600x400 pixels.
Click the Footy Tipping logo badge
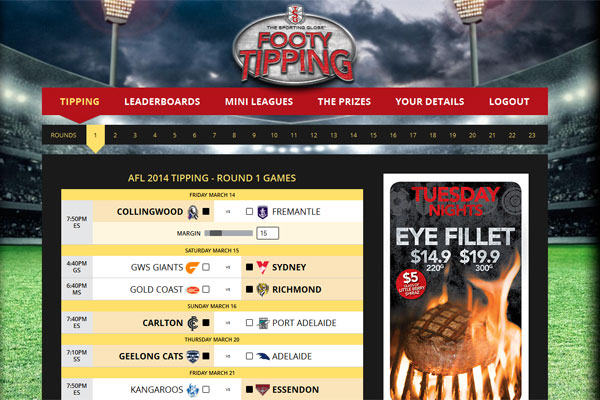tap(294, 46)
